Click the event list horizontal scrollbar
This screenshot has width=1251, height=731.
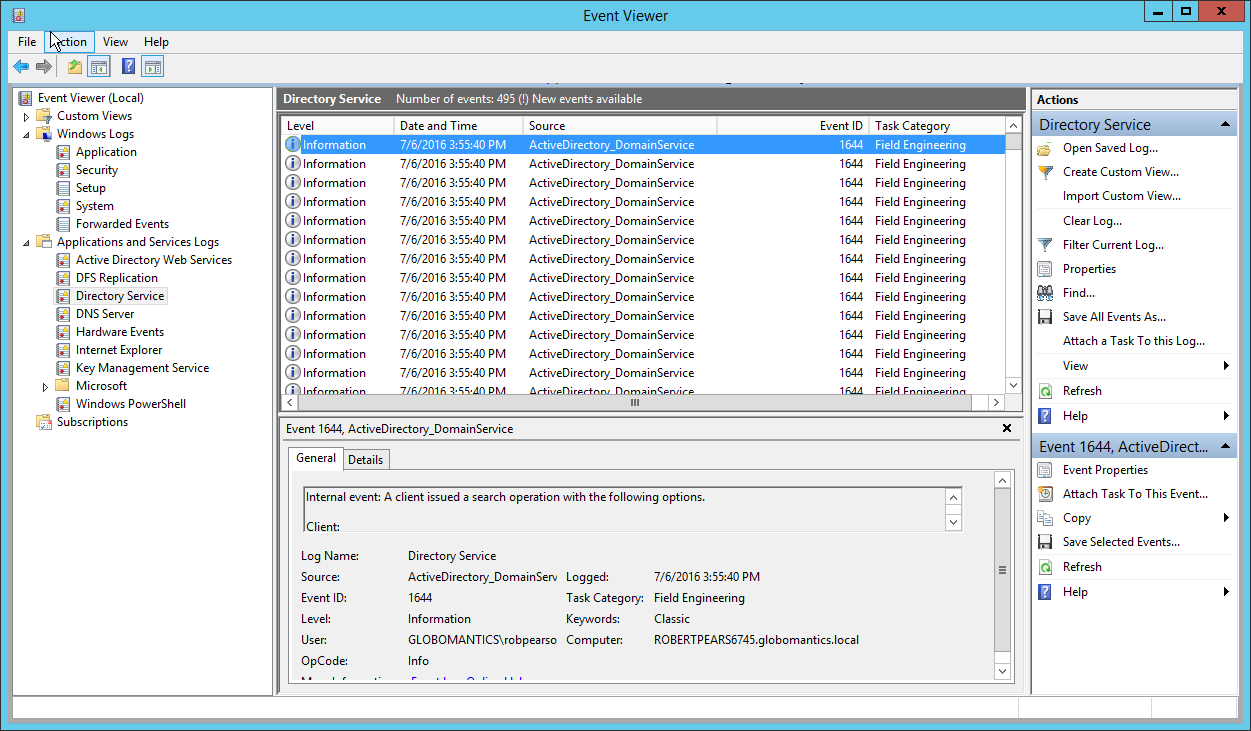point(634,402)
